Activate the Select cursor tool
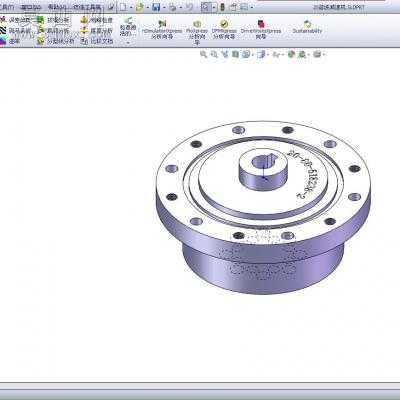Image resolution: width=400 pixels, height=400 pixels. (206, 7)
